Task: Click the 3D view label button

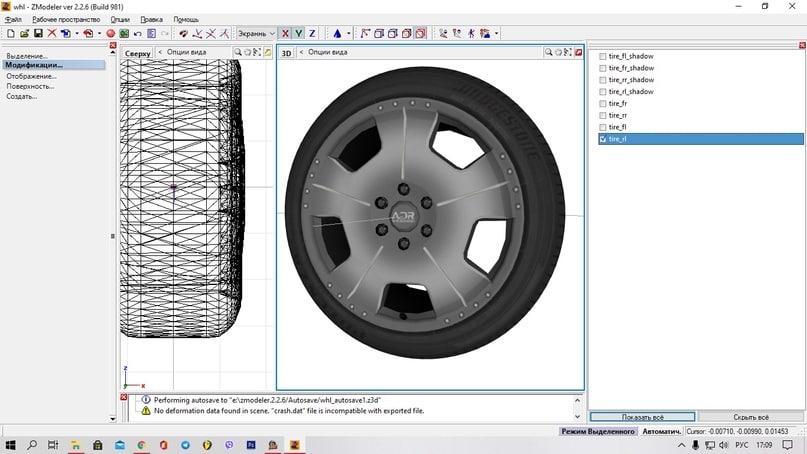Action: [x=286, y=53]
